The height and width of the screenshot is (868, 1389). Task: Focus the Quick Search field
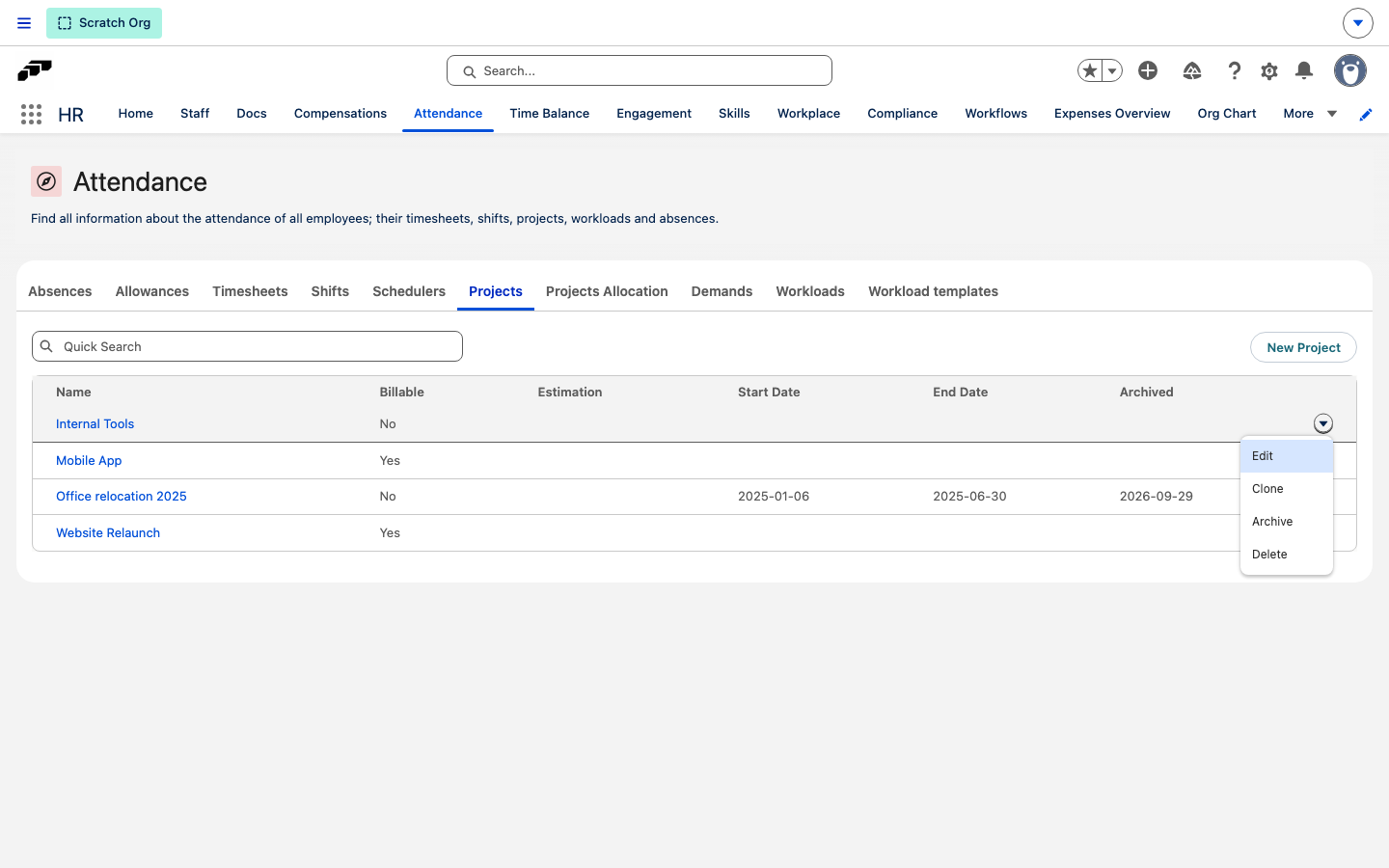point(247,346)
